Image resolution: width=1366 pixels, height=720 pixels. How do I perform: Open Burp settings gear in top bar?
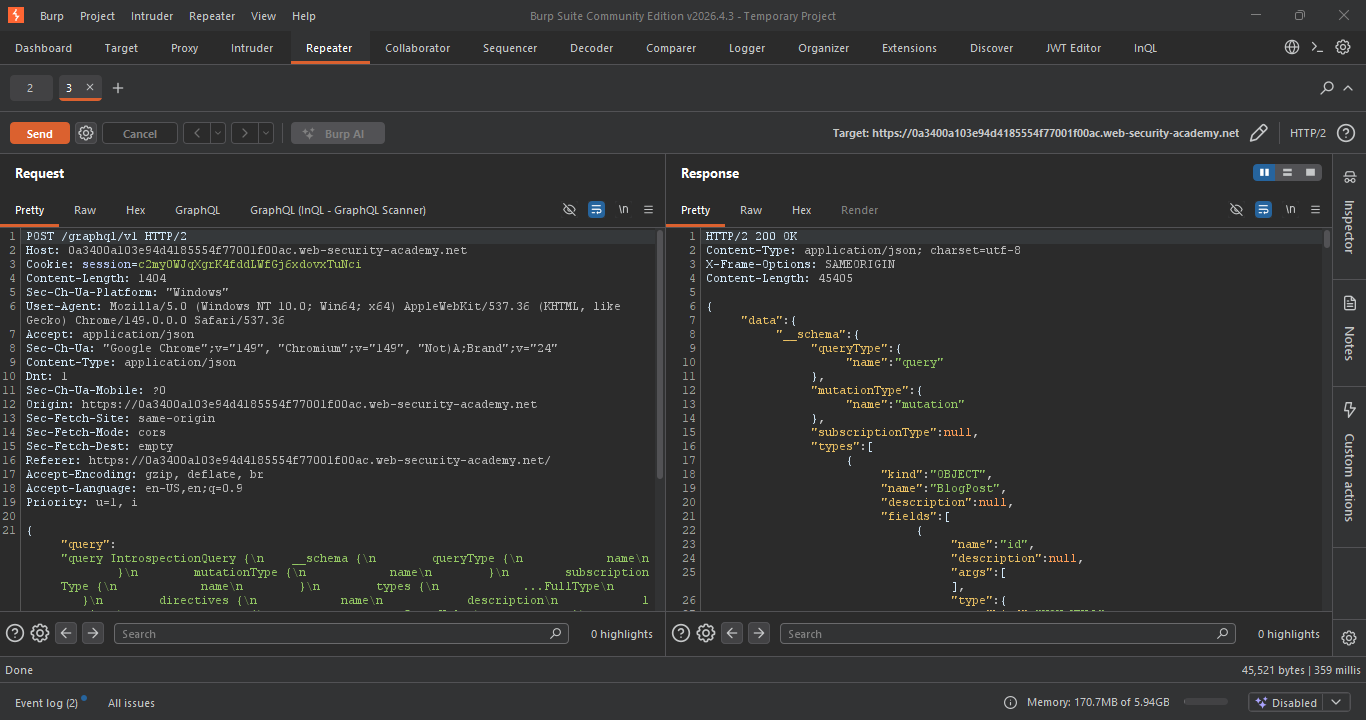[1344, 47]
